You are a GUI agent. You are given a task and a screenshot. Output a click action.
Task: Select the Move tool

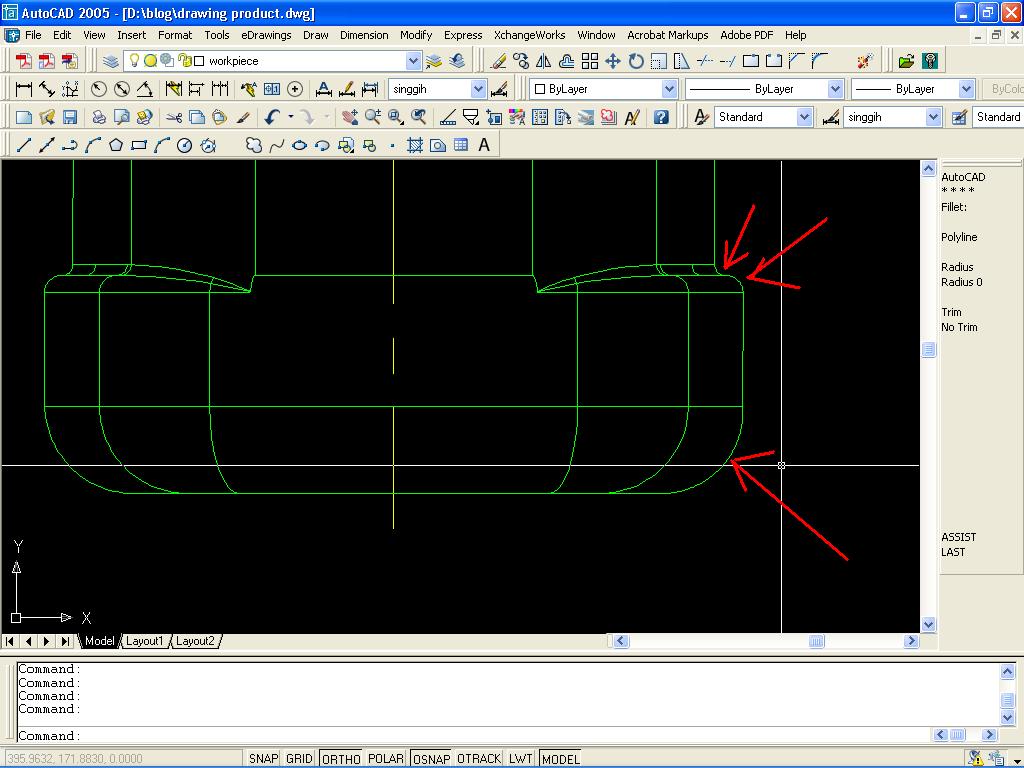click(611, 62)
